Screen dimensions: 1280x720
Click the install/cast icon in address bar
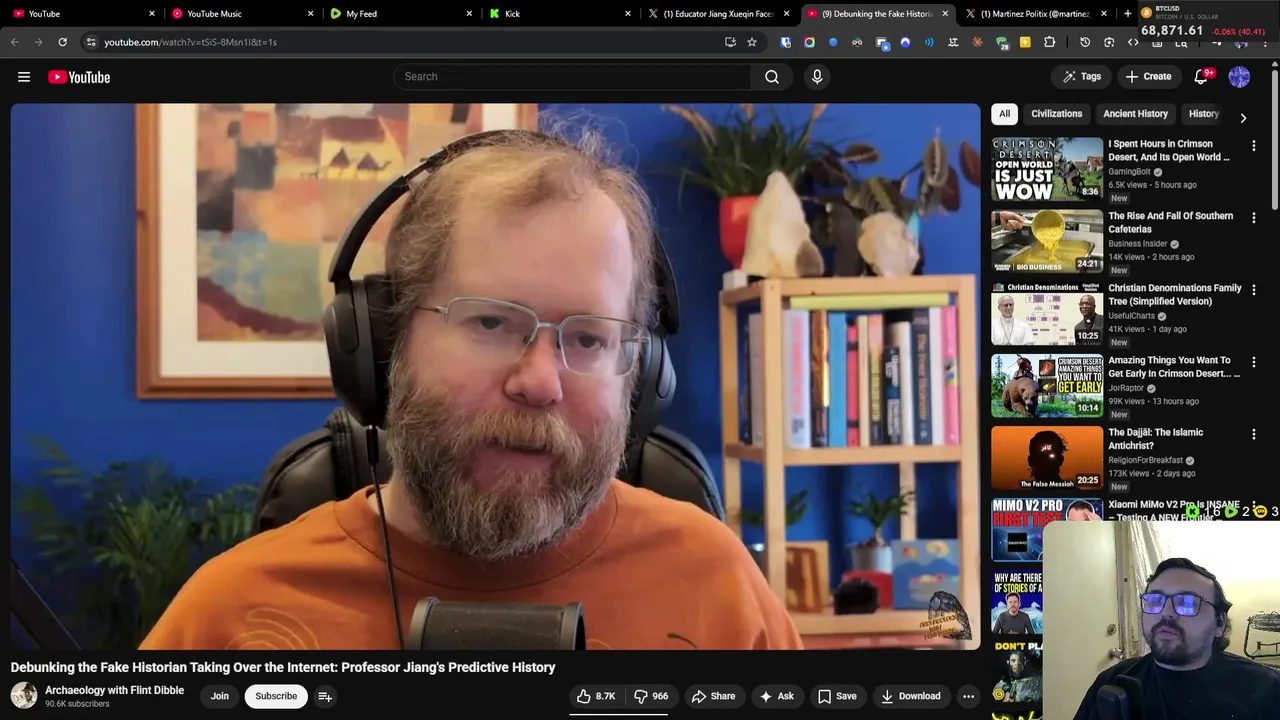[x=730, y=42]
